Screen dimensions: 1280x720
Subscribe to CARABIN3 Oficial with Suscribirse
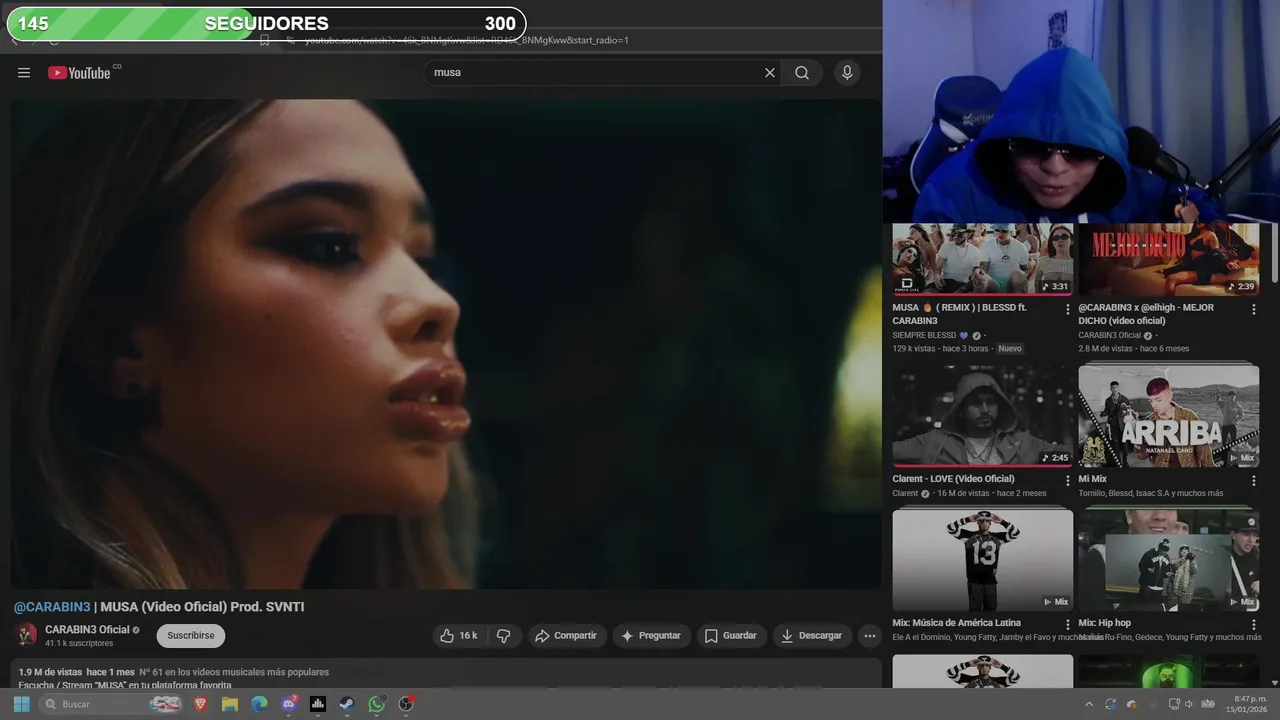(x=191, y=635)
